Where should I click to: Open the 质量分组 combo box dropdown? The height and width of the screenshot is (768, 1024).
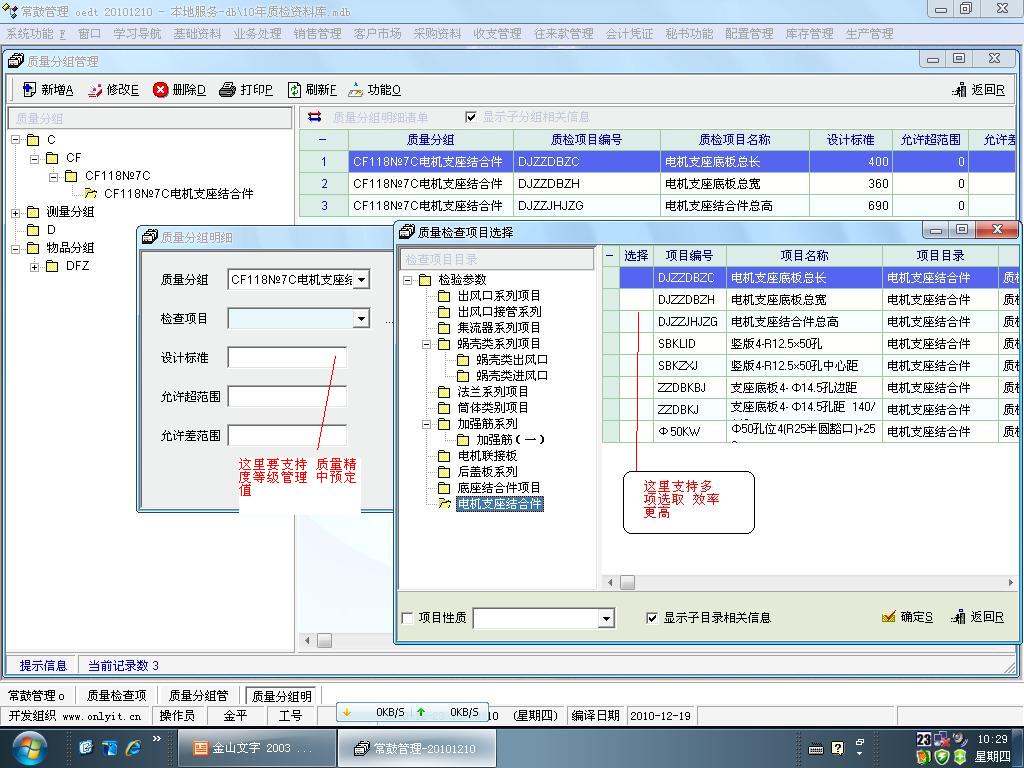(x=361, y=280)
